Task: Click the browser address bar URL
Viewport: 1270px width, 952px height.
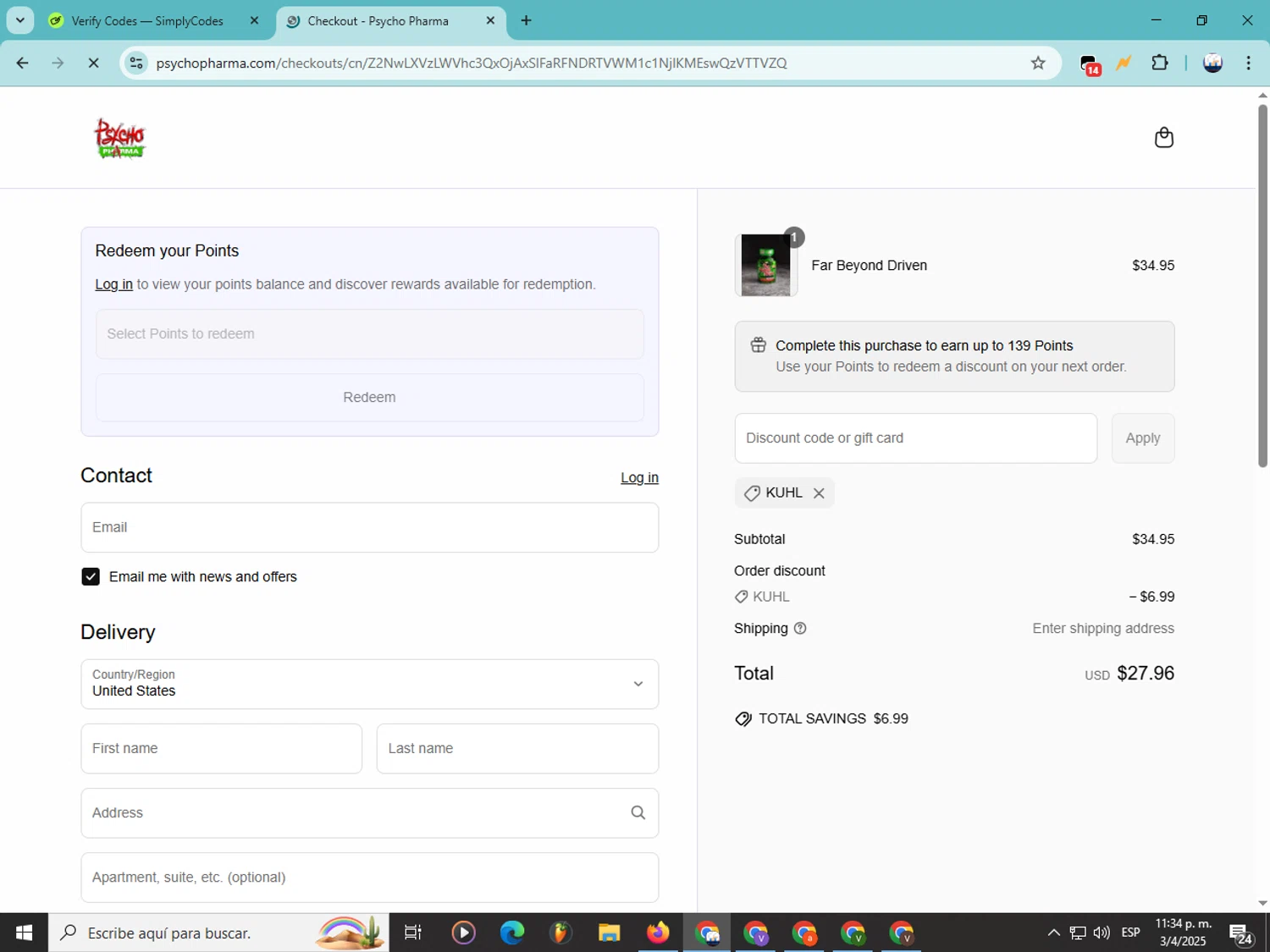Action: click(x=472, y=63)
